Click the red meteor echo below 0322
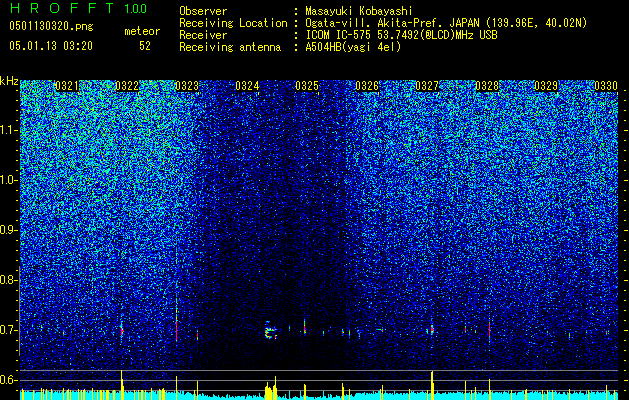Image resolution: width=629 pixels, height=400 pixels. 122,331
